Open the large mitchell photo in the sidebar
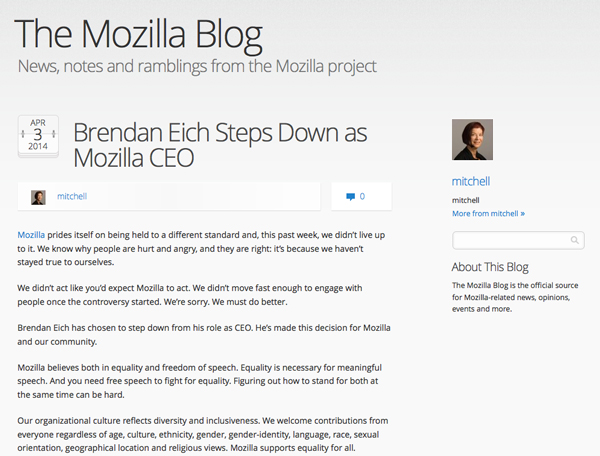The height and width of the screenshot is (456, 600). (472, 141)
